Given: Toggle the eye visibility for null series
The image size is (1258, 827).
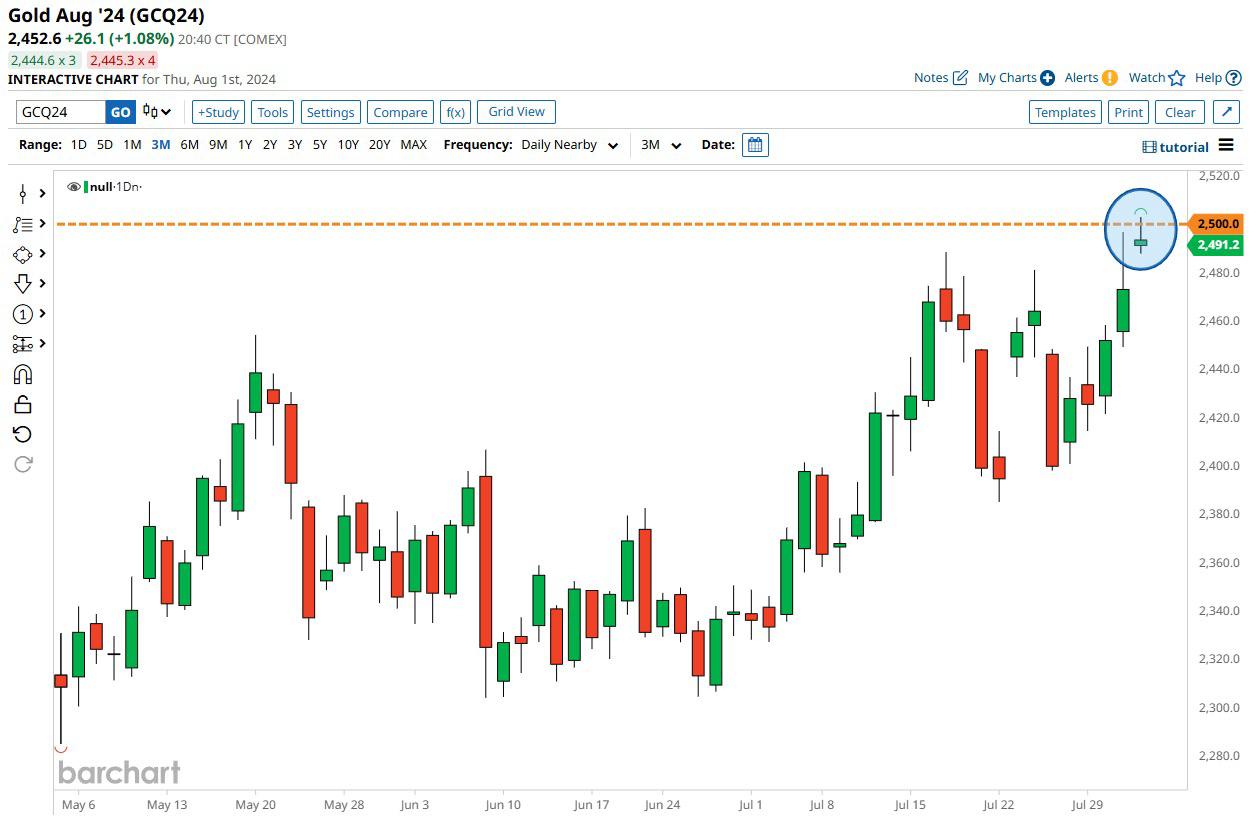Looking at the screenshot, I should [x=73, y=187].
